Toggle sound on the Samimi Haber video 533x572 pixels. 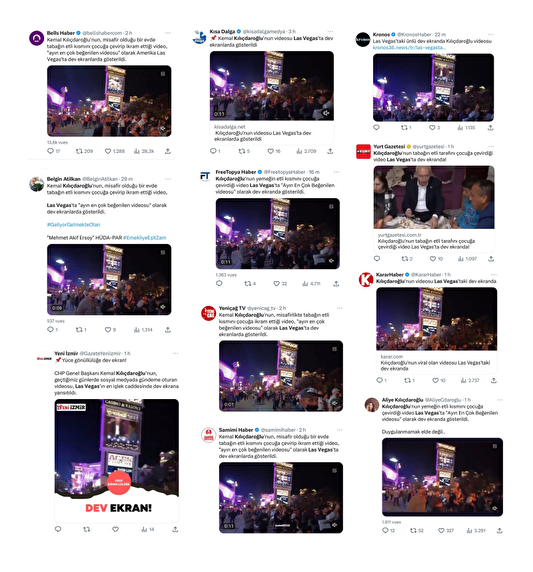point(335,525)
